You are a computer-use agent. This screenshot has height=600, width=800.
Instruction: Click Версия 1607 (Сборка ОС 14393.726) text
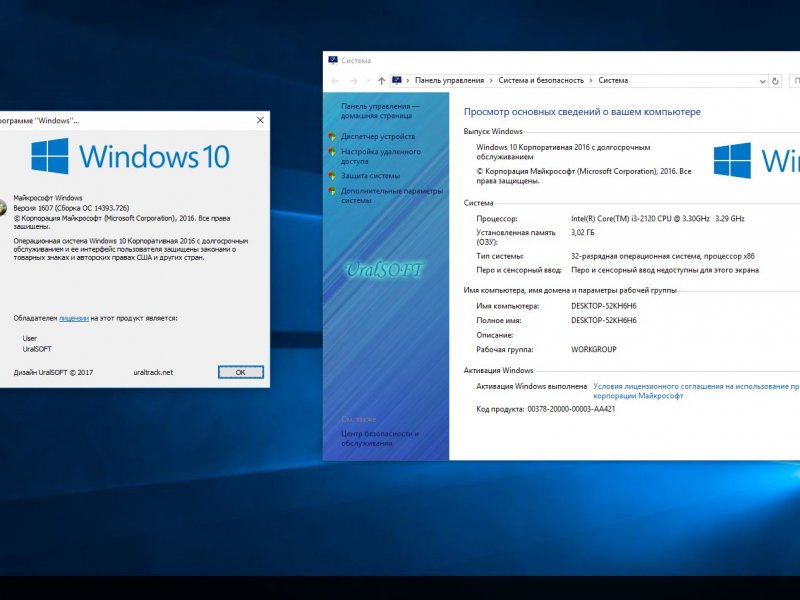pyautogui.click(x=71, y=208)
